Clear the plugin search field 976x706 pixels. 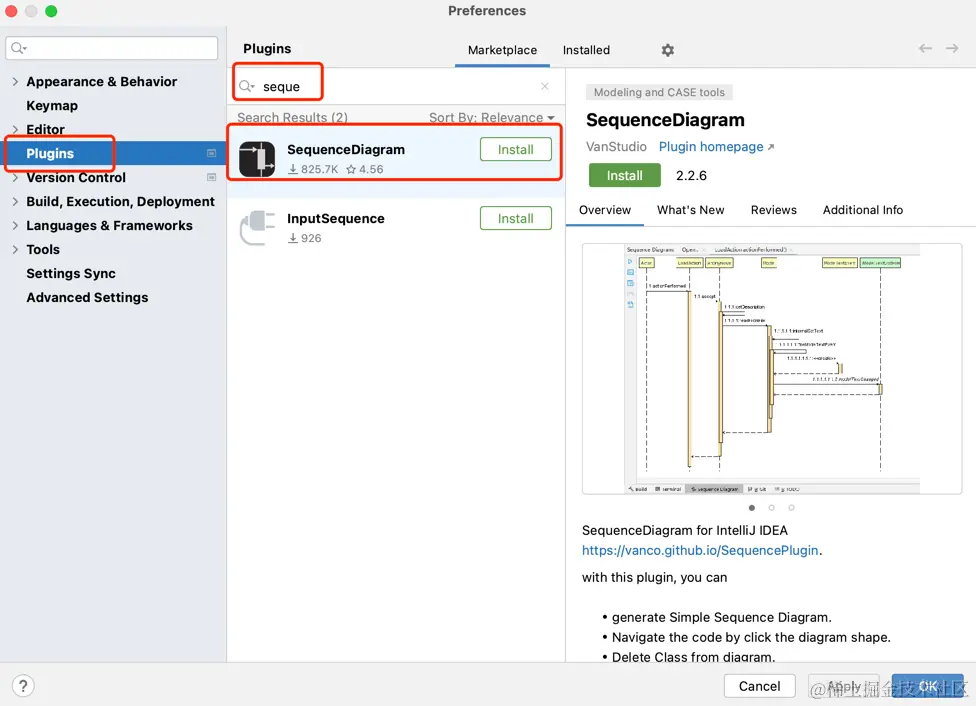click(545, 86)
